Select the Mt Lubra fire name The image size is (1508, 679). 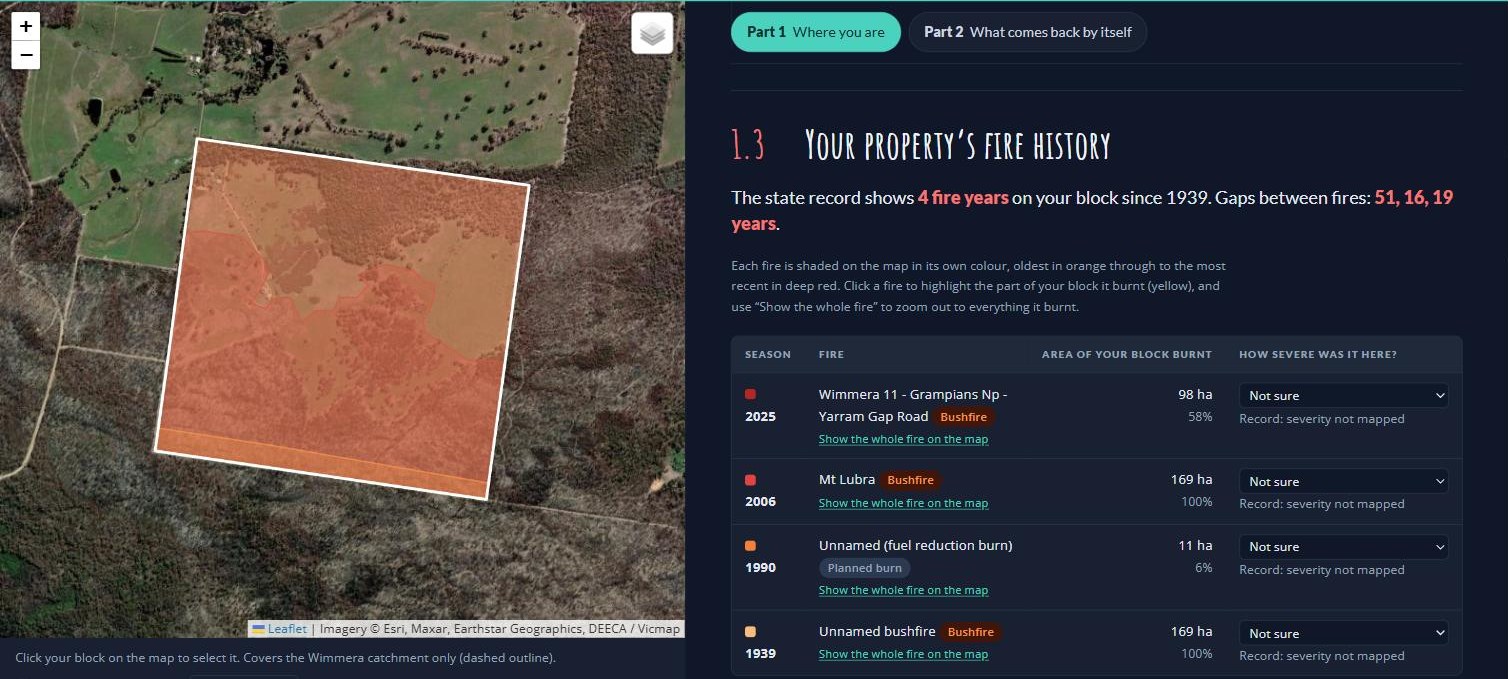tap(847, 480)
